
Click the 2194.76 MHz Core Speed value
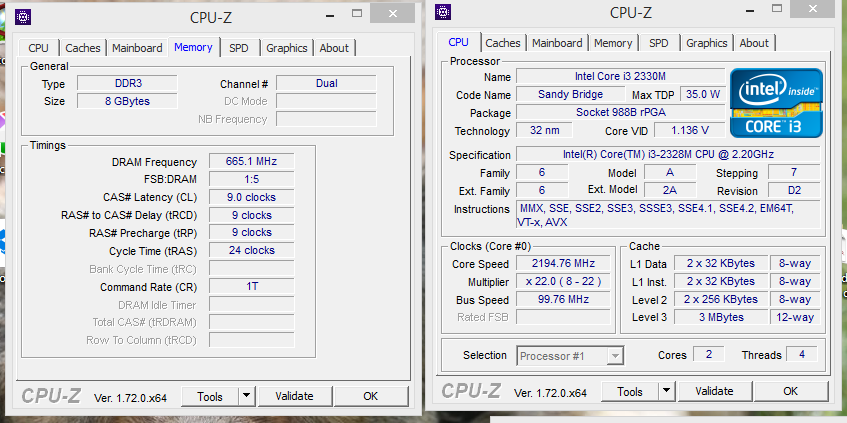tap(563, 264)
